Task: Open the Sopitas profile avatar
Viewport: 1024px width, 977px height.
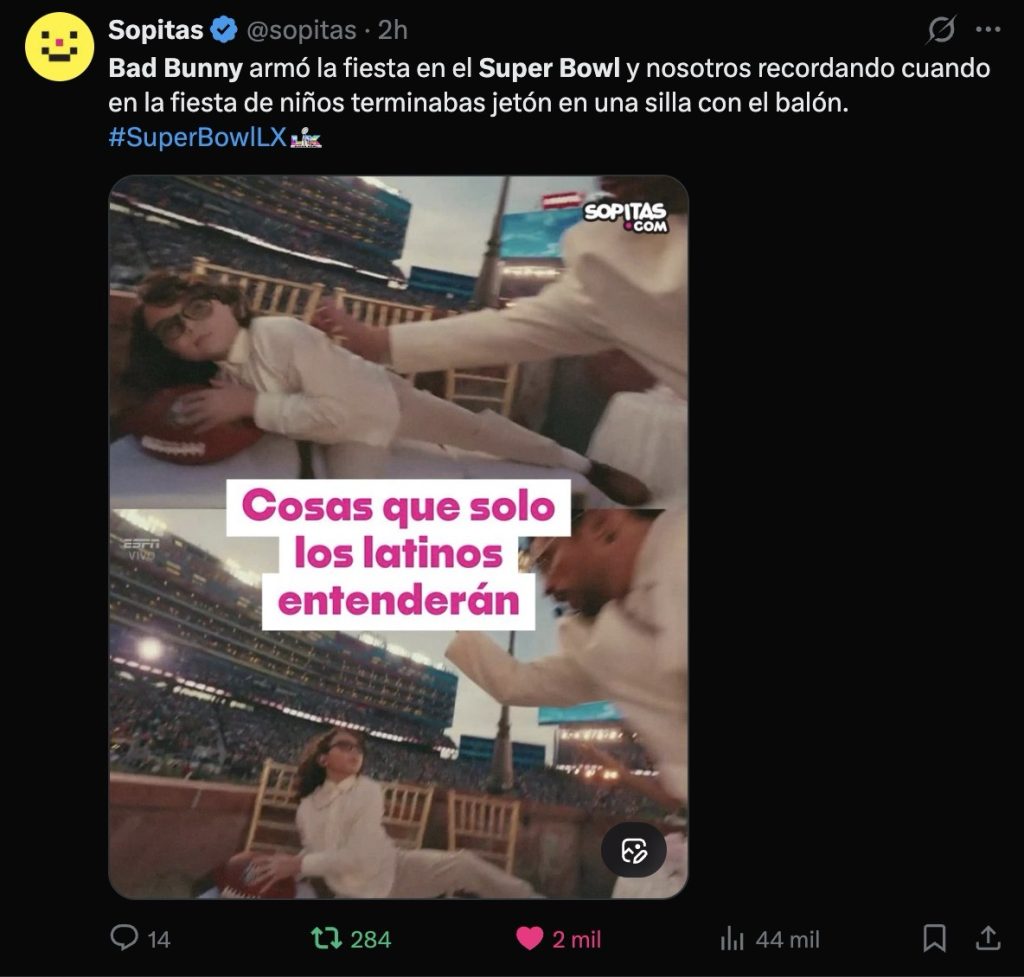Action: point(59,46)
